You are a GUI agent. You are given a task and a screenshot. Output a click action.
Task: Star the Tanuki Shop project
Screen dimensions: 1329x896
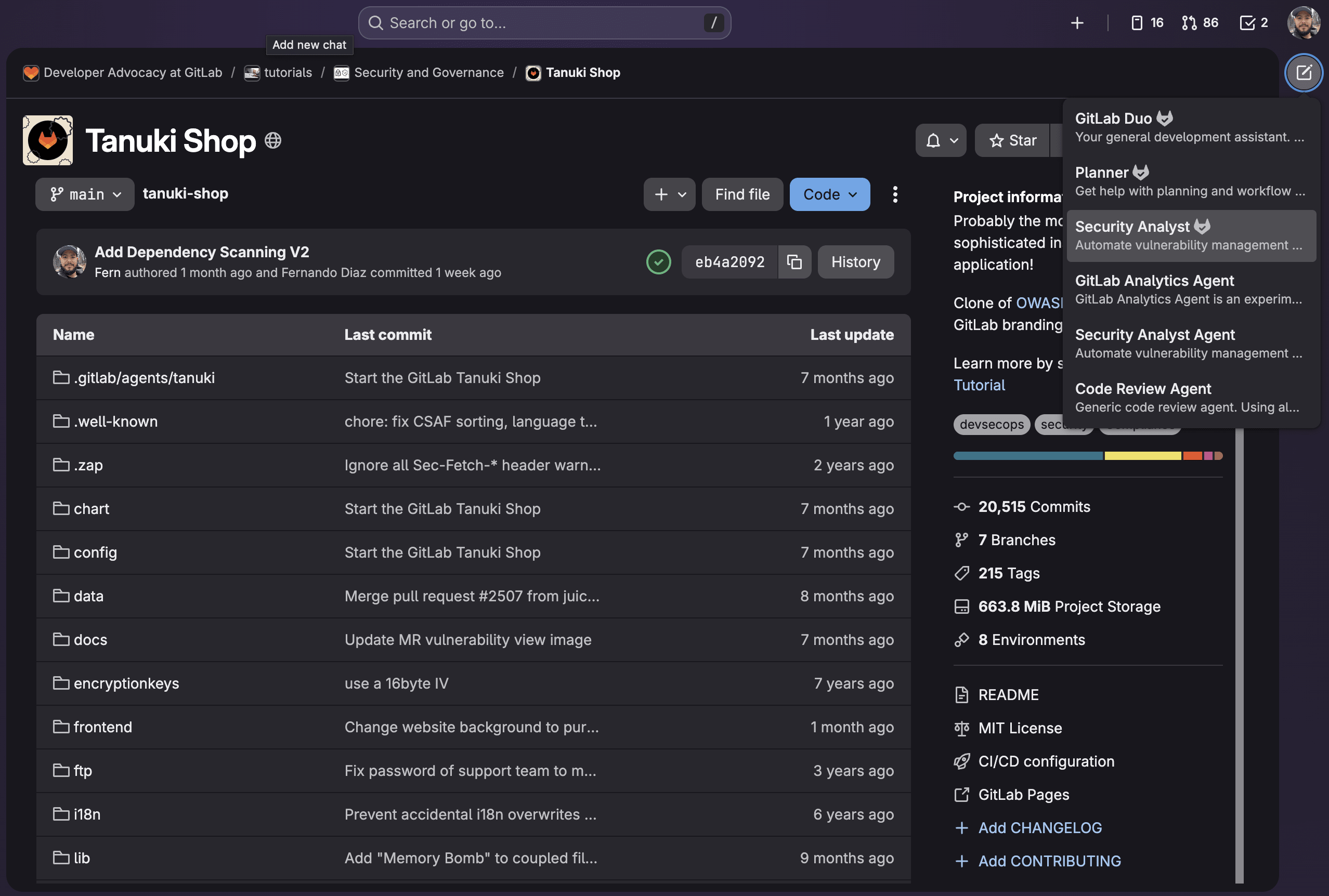pos(1012,140)
